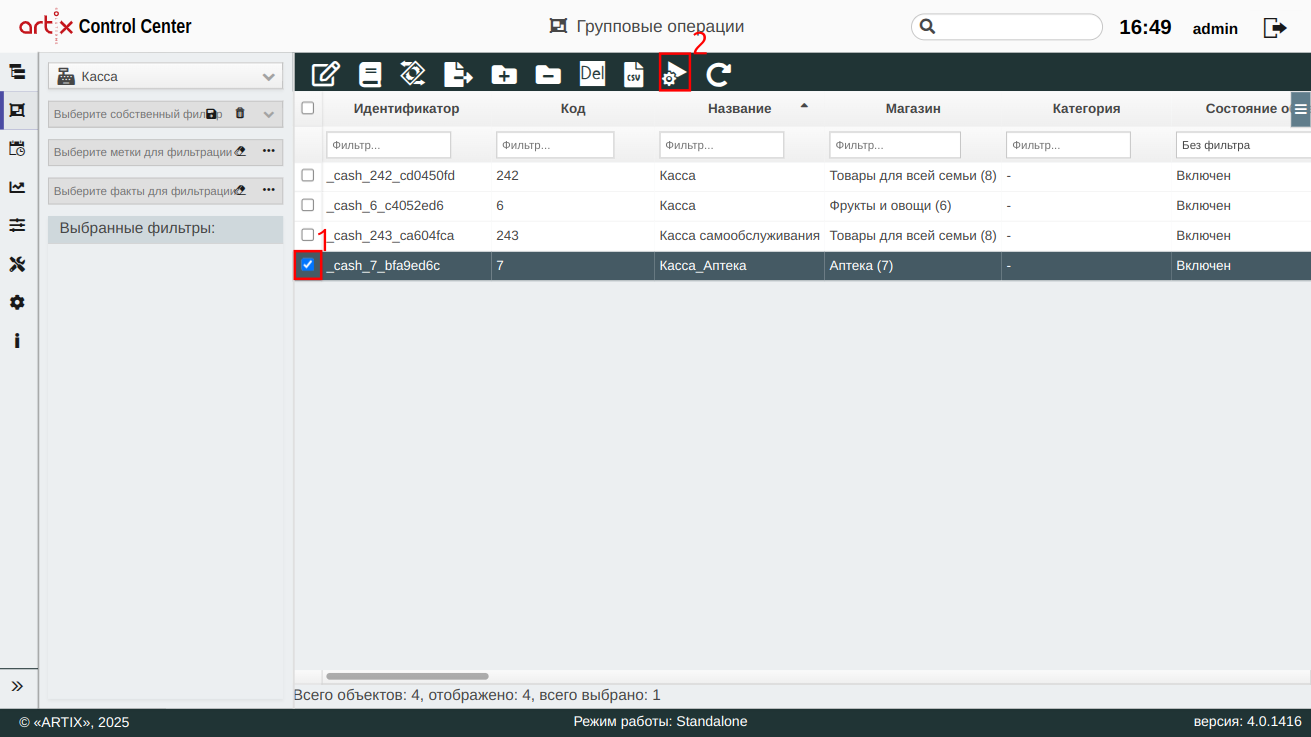Click the wrench tools icon in sidebar
Viewport: 1311px width, 737px height.
(17, 264)
